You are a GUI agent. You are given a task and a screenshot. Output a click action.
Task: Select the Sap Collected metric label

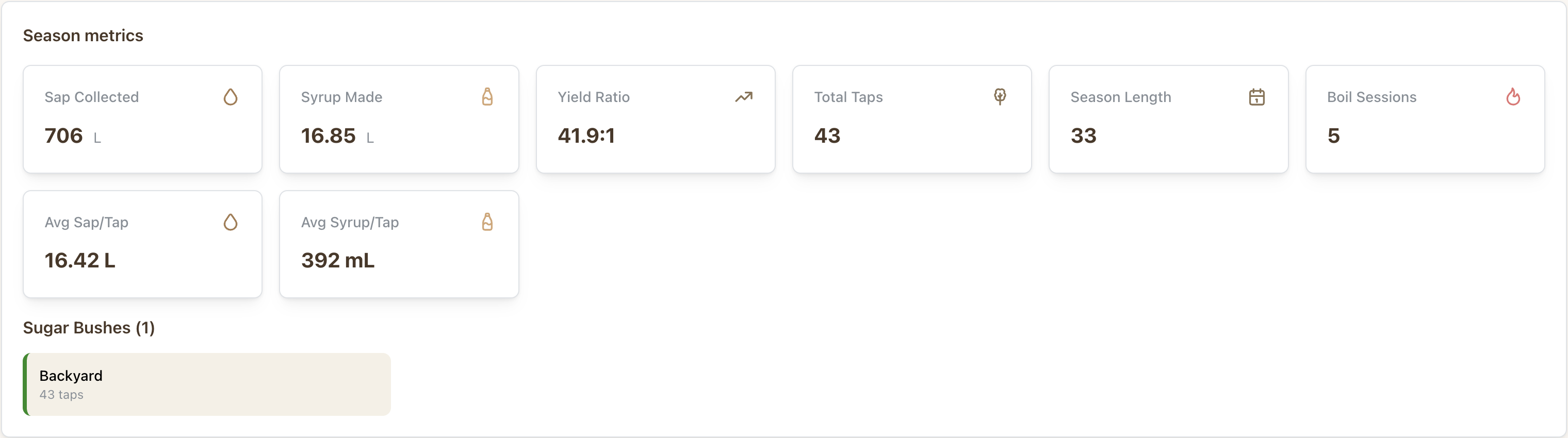[x=91, y=97]
